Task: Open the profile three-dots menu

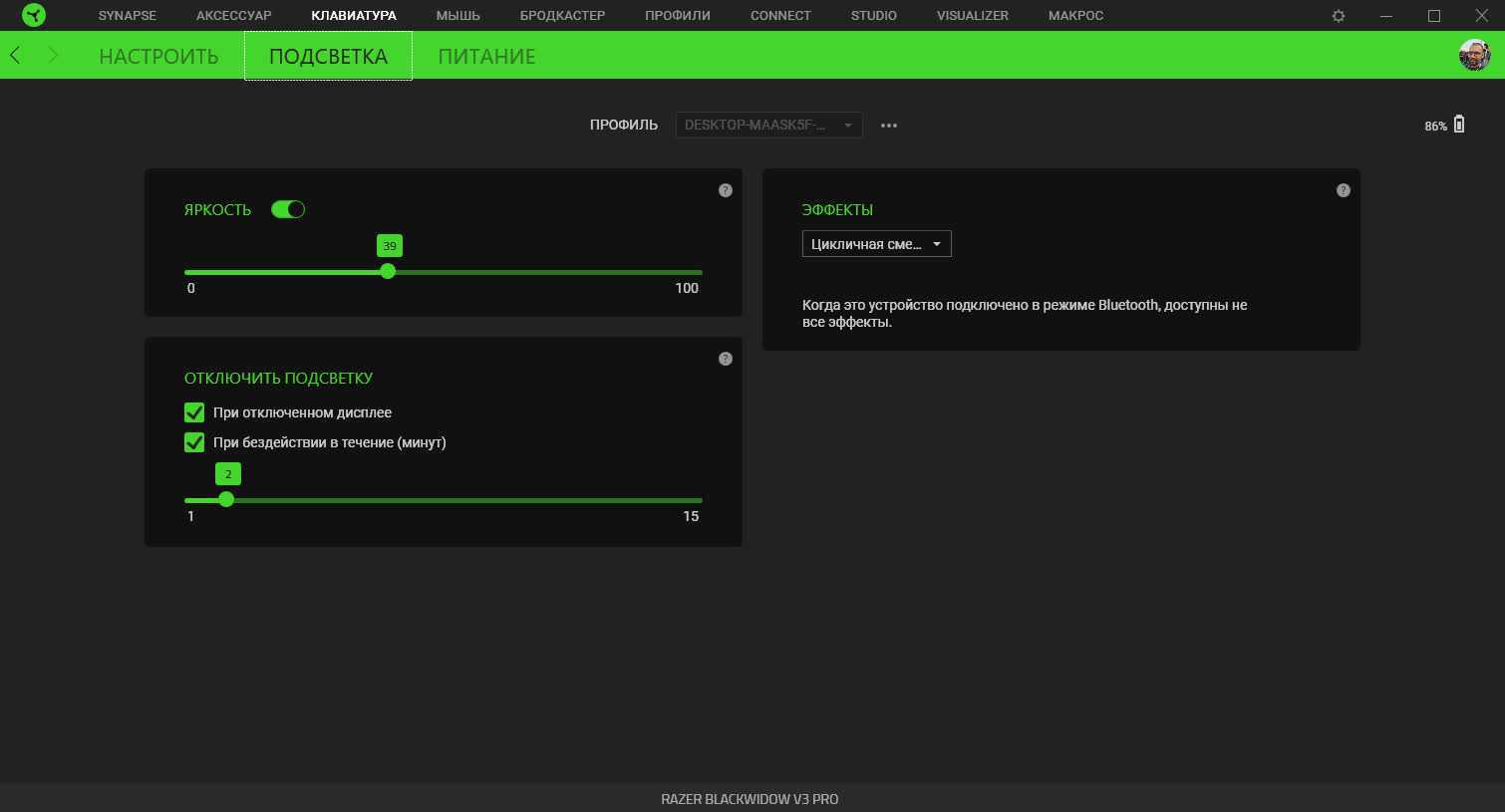Action: (889, 126)
